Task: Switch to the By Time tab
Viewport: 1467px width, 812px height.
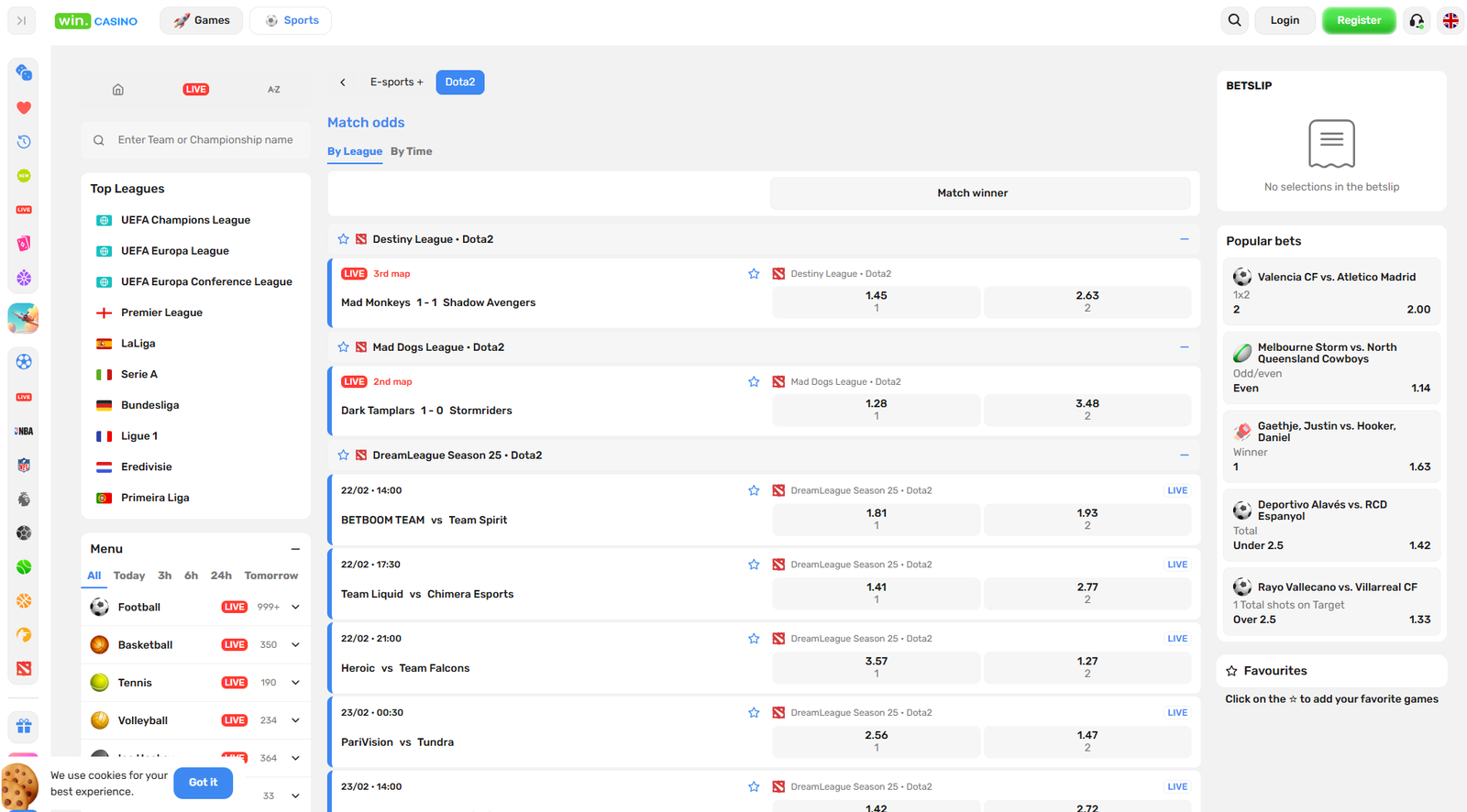Action: 411,152
